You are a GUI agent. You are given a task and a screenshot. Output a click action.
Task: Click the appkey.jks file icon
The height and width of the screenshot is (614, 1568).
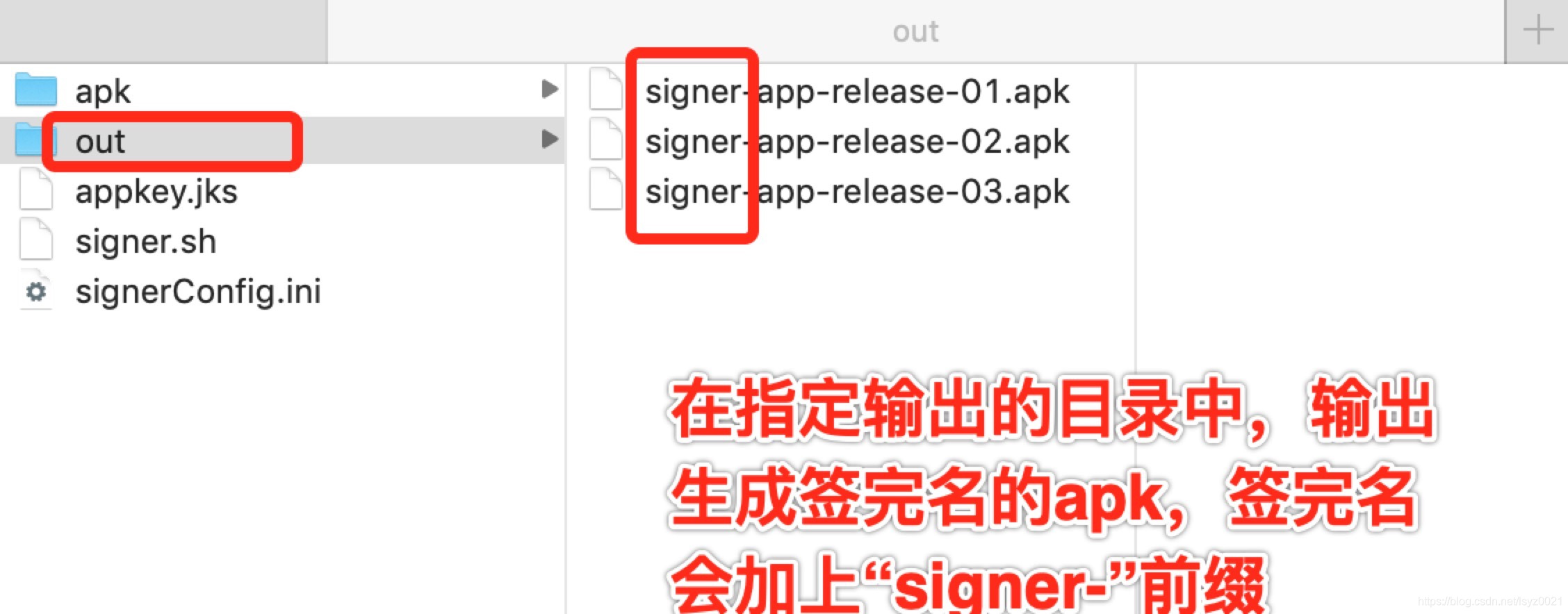(x=35, y=189)
